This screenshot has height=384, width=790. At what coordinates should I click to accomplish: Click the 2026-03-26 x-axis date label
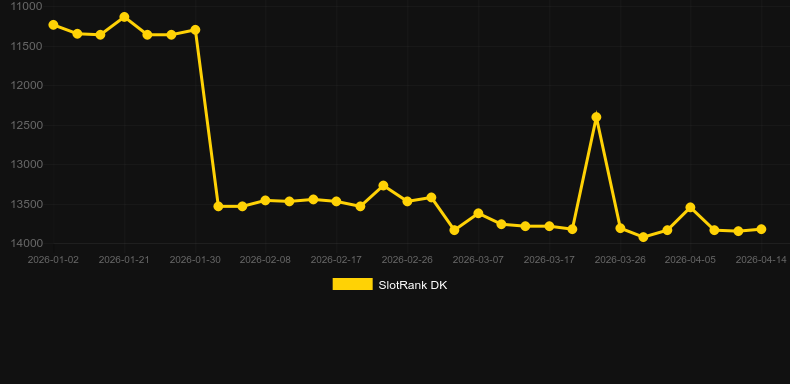[620, 260]
